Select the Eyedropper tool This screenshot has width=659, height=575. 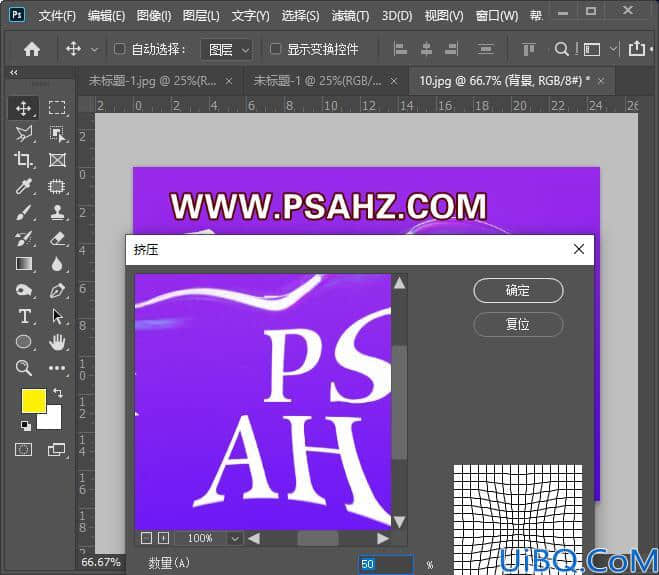click(24, 186)
